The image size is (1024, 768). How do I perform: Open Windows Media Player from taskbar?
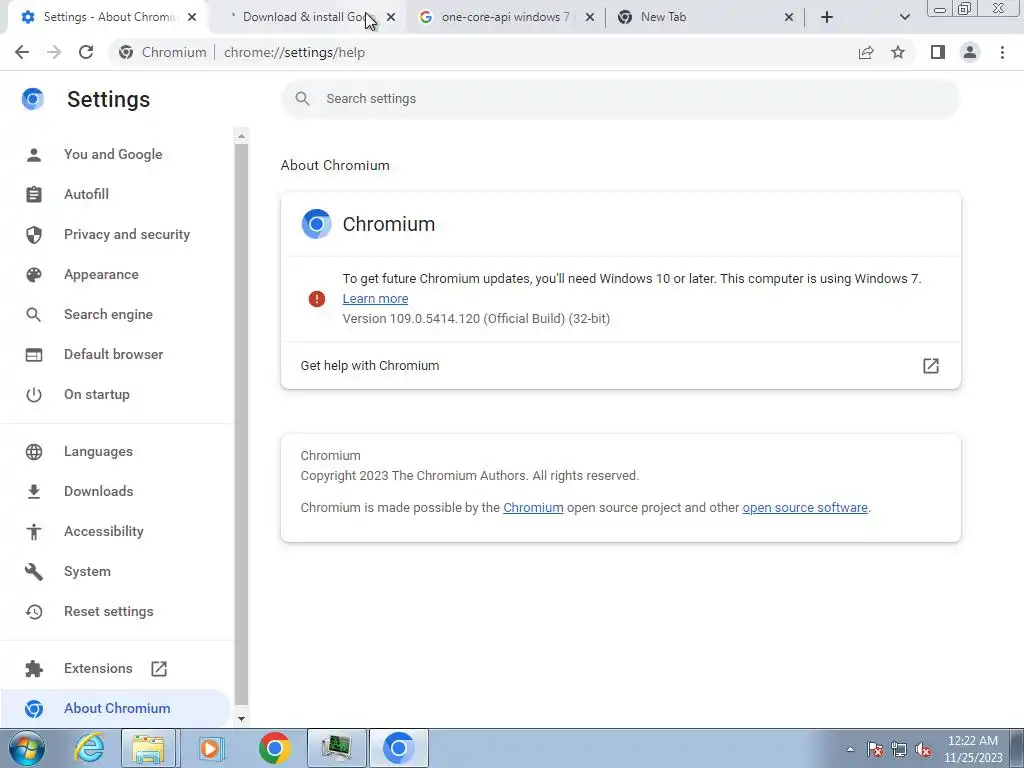point(210,748)
